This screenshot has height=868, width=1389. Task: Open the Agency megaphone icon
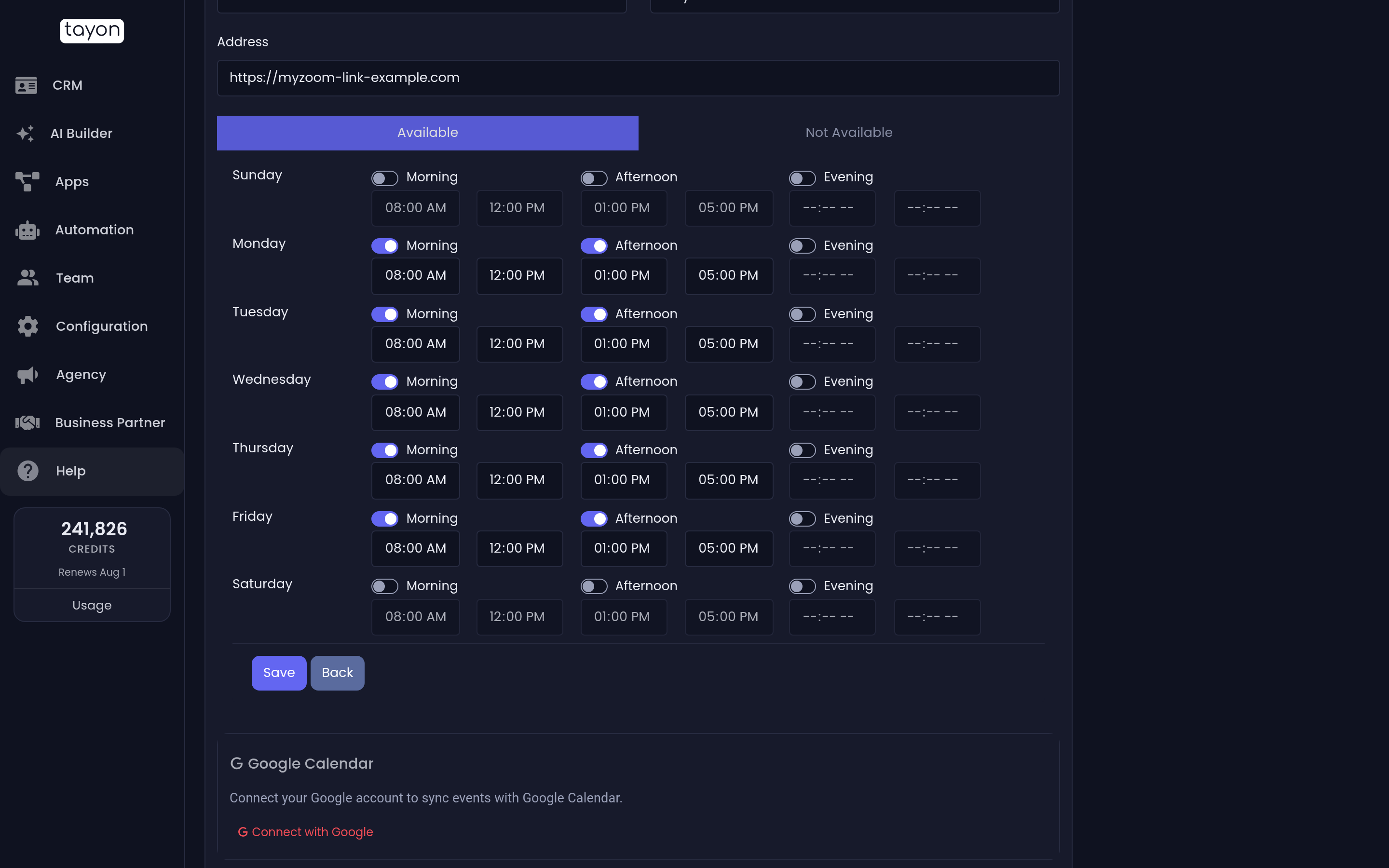[27, 375]
